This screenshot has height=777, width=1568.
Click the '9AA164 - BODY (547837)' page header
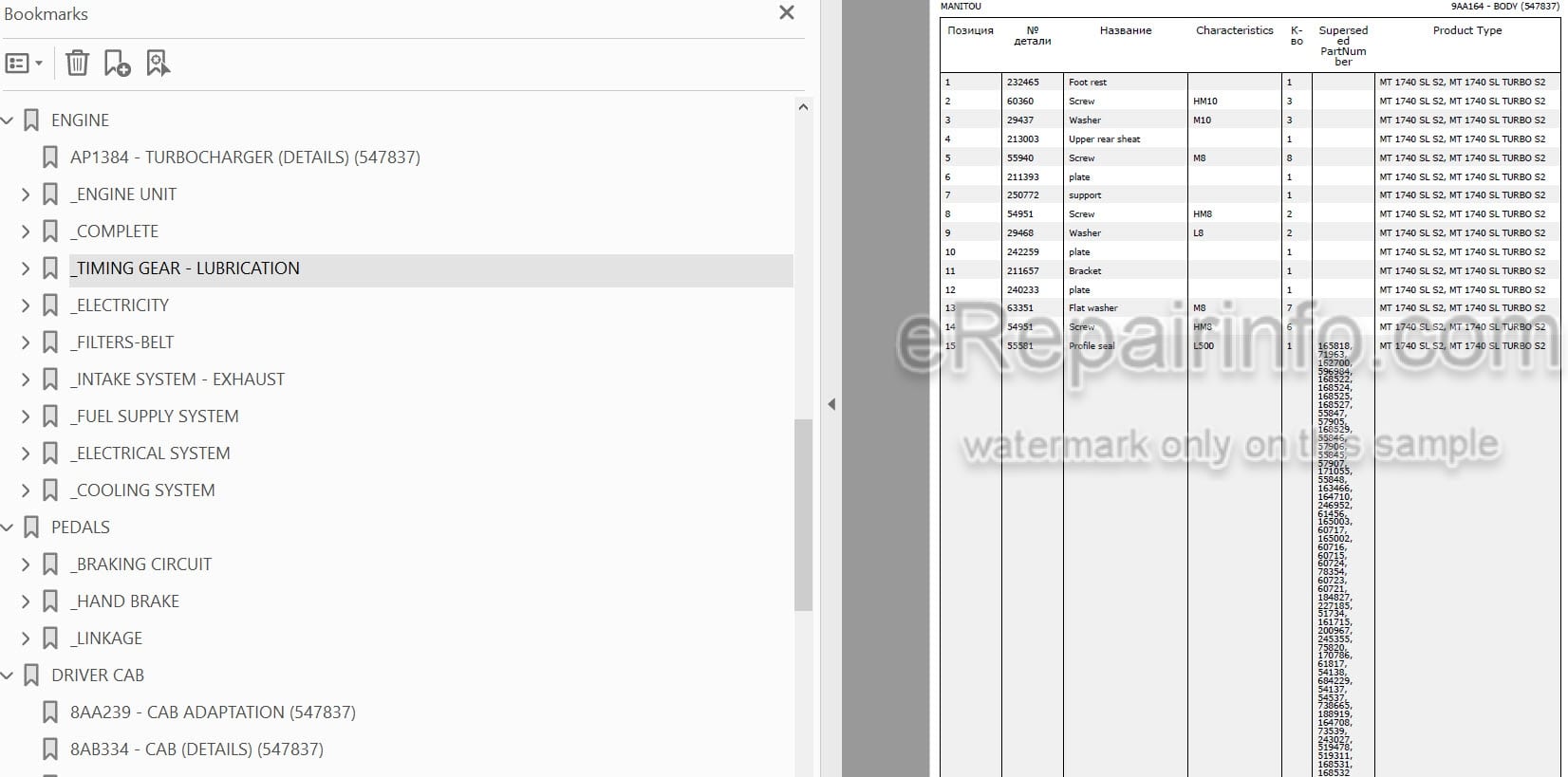point(1503,7)
